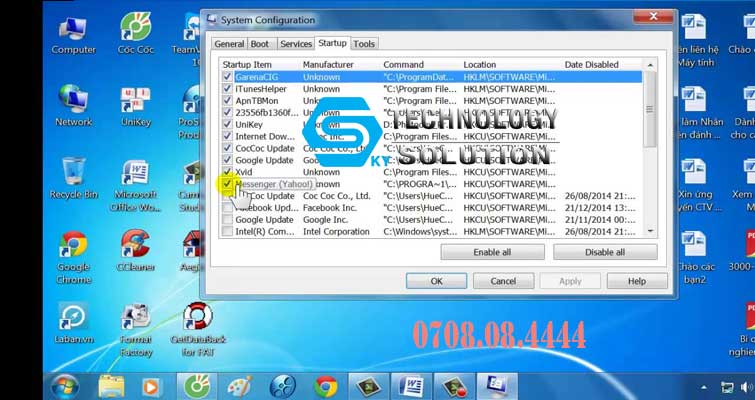Click the Help button
Image resolution: width=755 pixels, height=400 pixels.
[637, 281]
